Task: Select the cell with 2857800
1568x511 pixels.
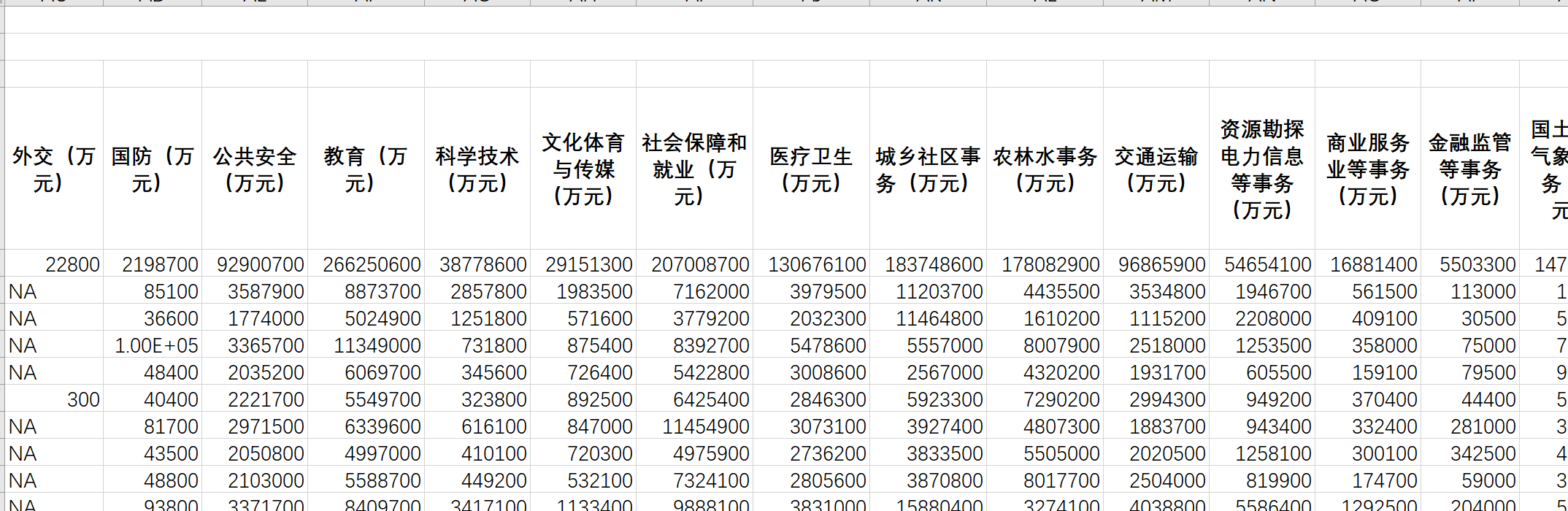Action: pos(477,291)
